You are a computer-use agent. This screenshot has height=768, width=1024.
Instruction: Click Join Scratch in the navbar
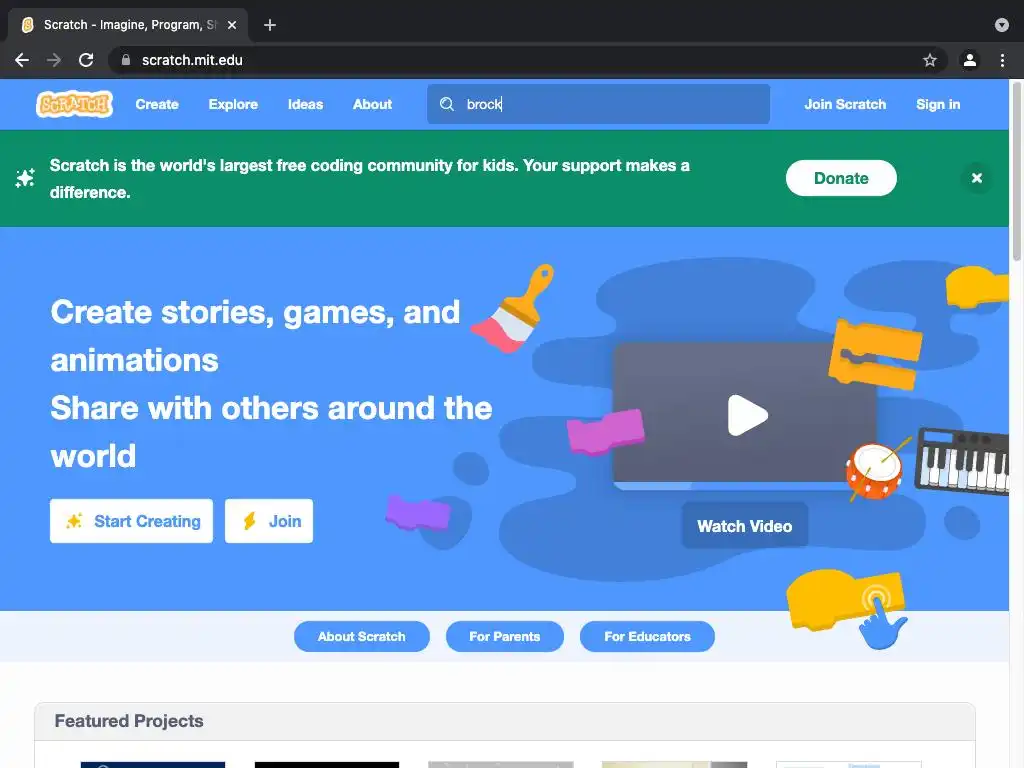[845, 104]
